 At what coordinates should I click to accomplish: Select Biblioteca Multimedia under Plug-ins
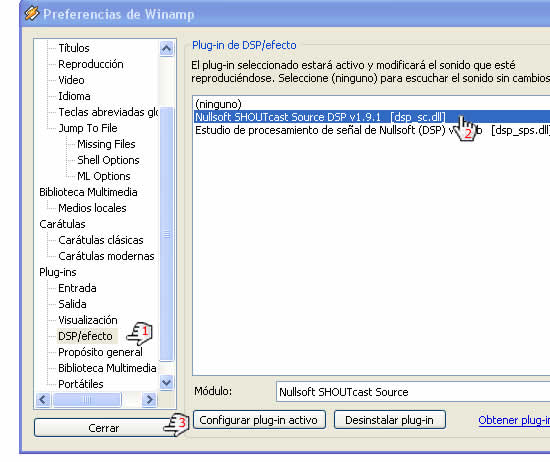[x=107, y=368]
